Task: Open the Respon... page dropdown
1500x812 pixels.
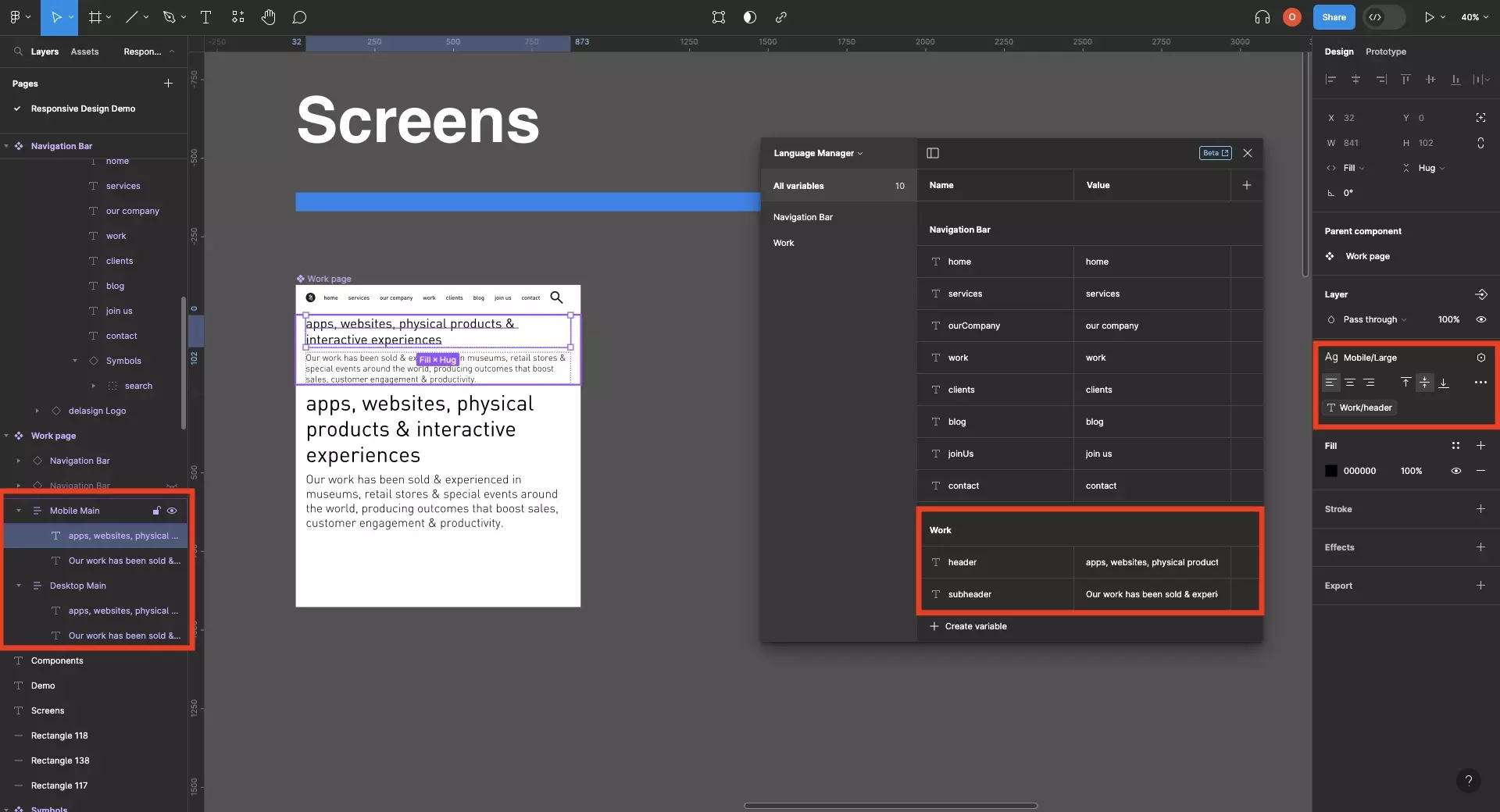Action: pyautogui.click(x=148, y=52)
